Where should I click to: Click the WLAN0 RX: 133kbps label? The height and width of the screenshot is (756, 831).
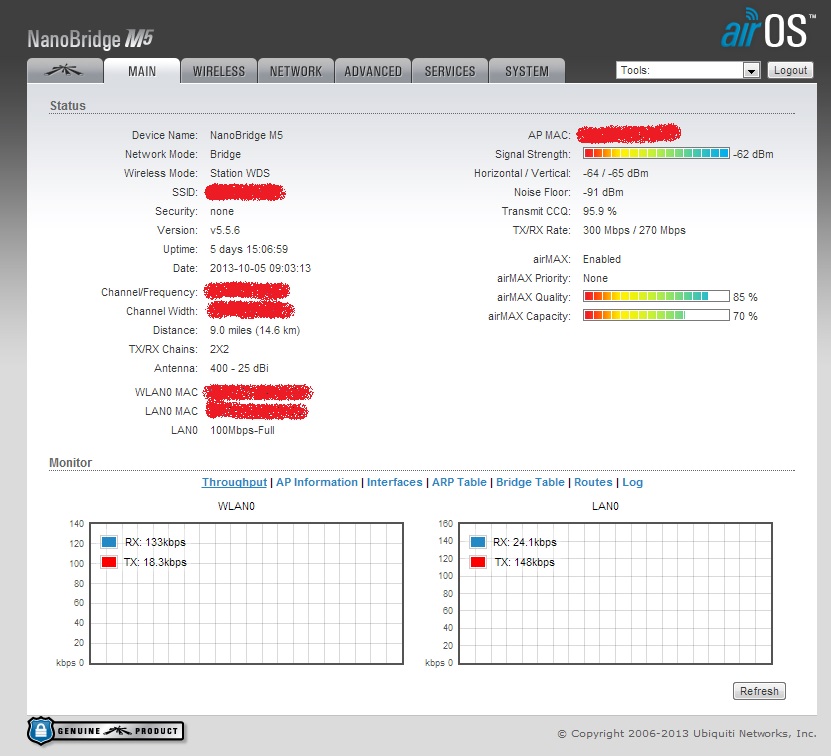point(155,542)
